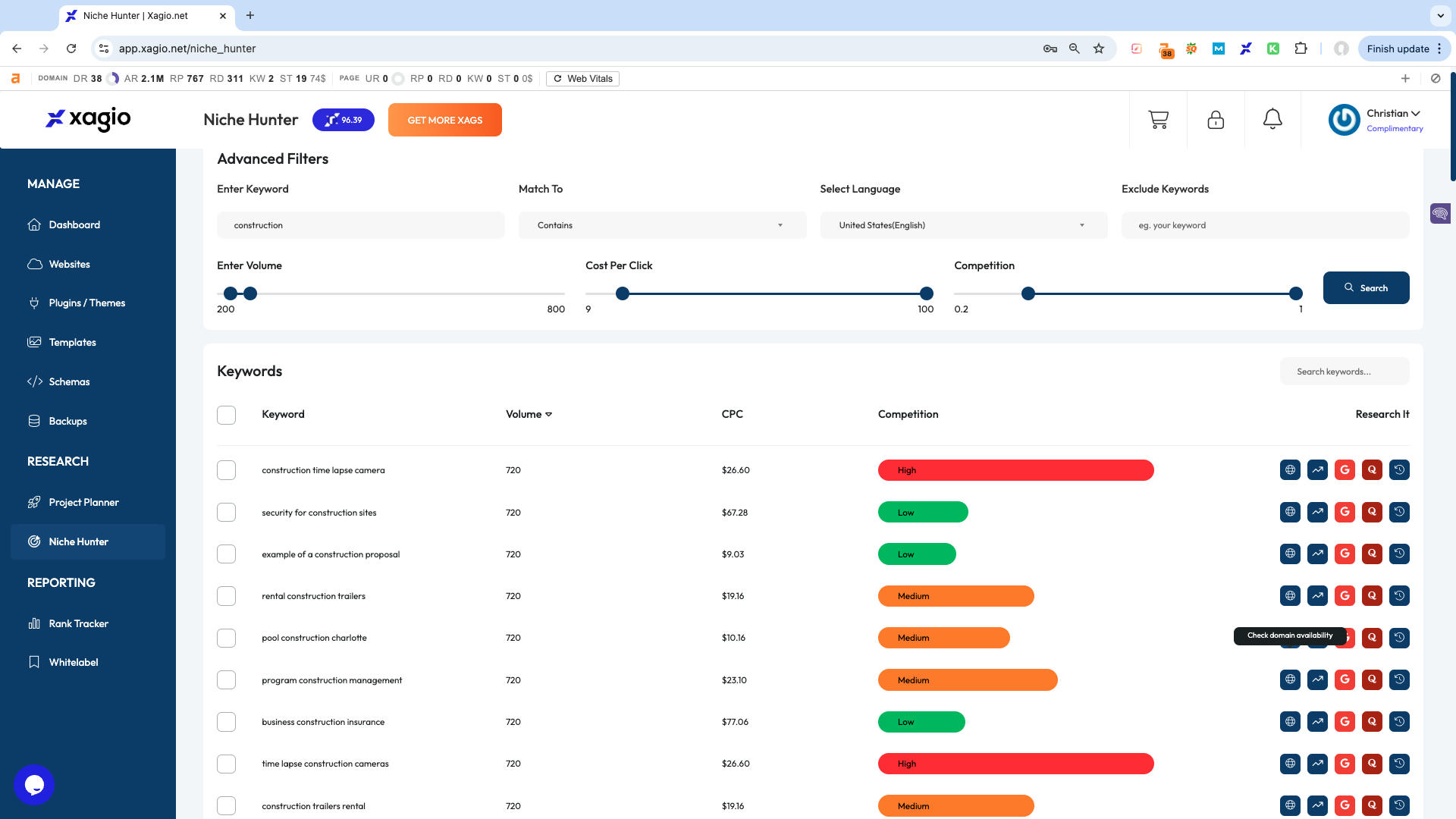Screen dimensions: 1456x819
Task: Open trends icon for security for construction sites
Action: 1317,512
